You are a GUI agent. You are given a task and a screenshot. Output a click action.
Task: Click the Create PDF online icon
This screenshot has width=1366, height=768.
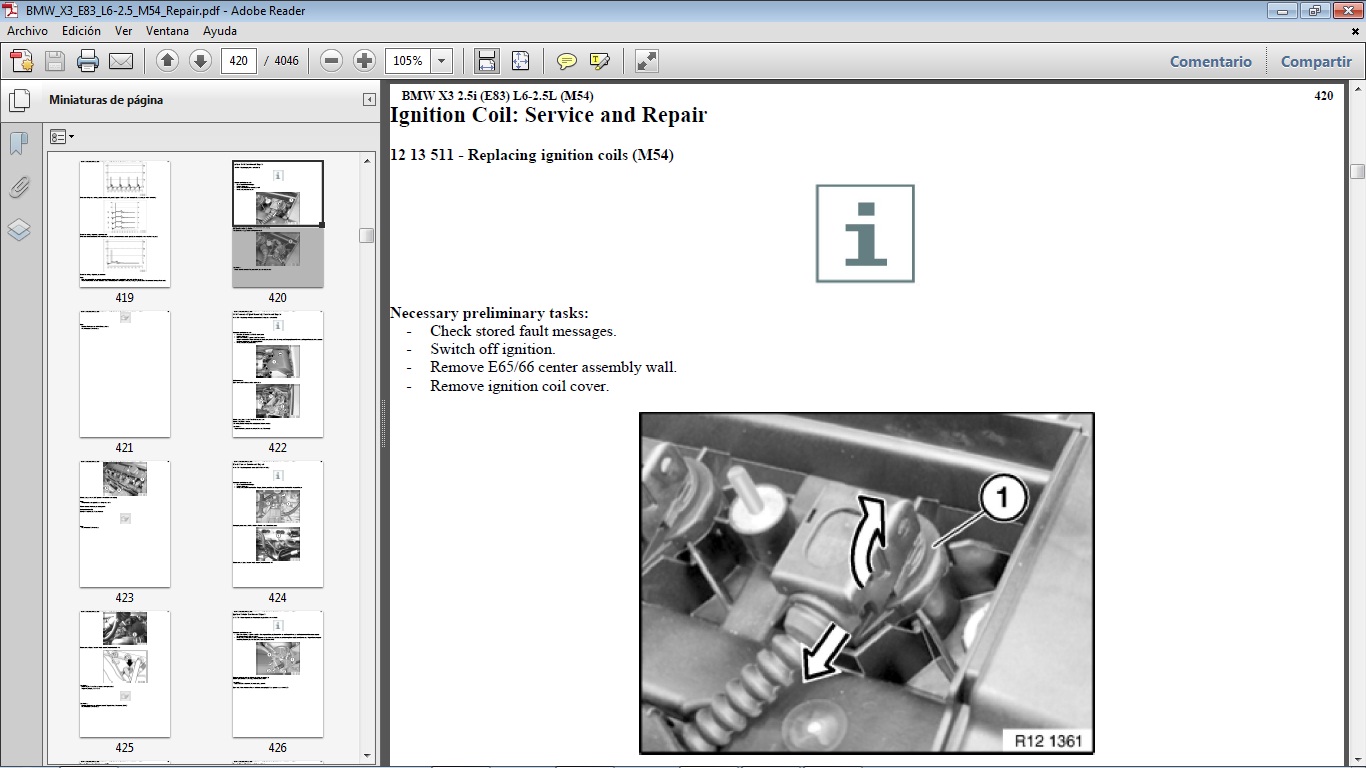[22, 61]
